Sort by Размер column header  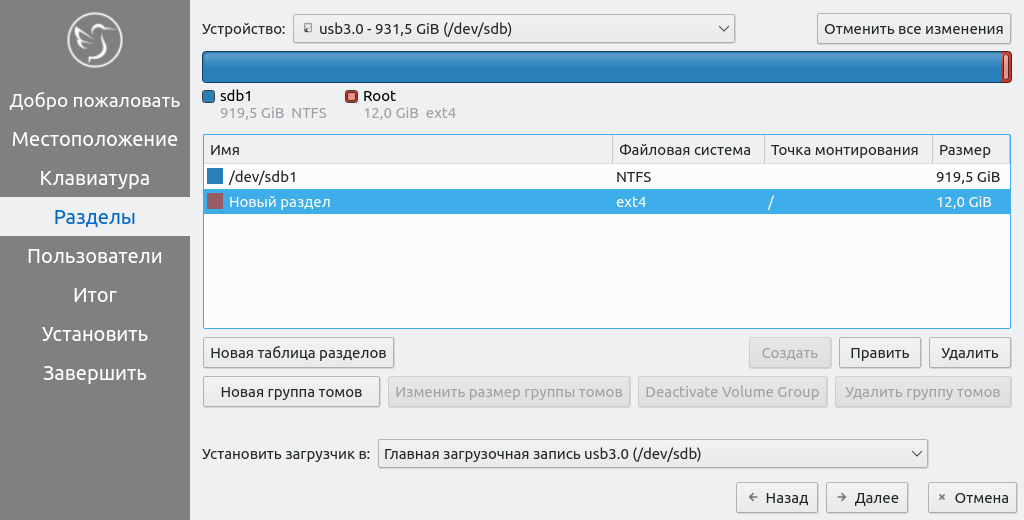[971, 150]
